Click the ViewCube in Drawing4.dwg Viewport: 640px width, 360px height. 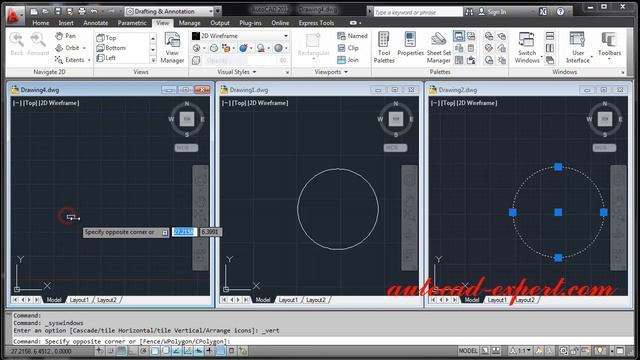click(x=187, y=119)
